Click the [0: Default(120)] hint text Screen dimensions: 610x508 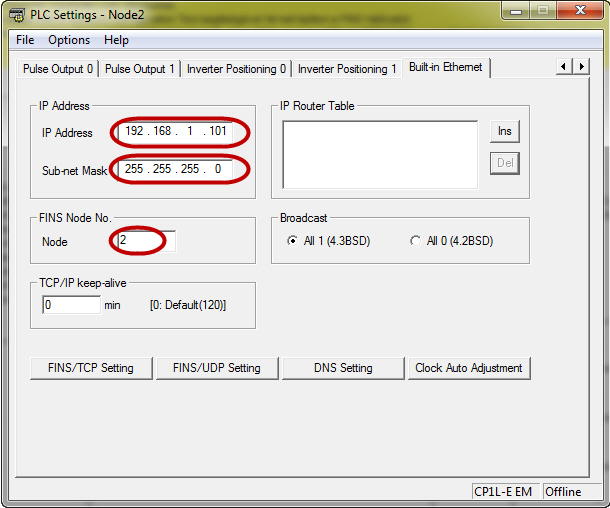(x=188, y=305)
